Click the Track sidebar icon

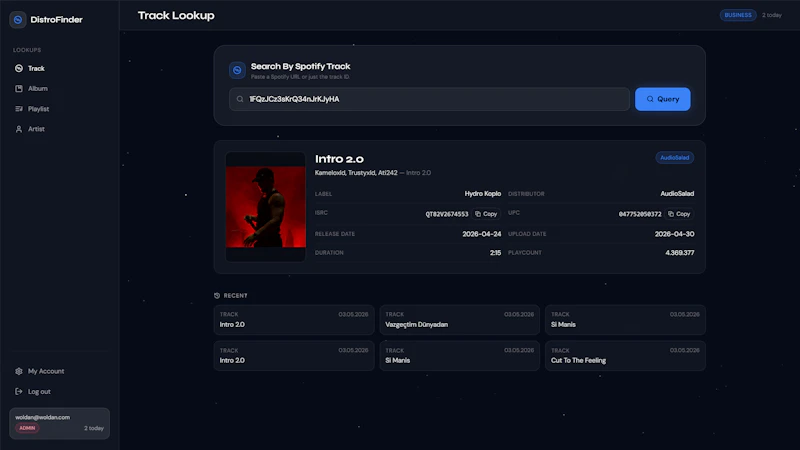click(x=19, y=68)
